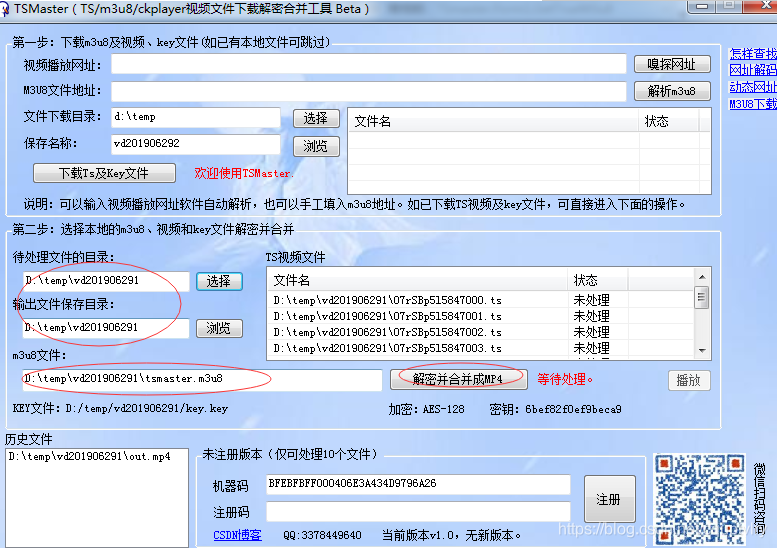Click 文件名 column header in TS视频文件 list

(x=417, y=280)
